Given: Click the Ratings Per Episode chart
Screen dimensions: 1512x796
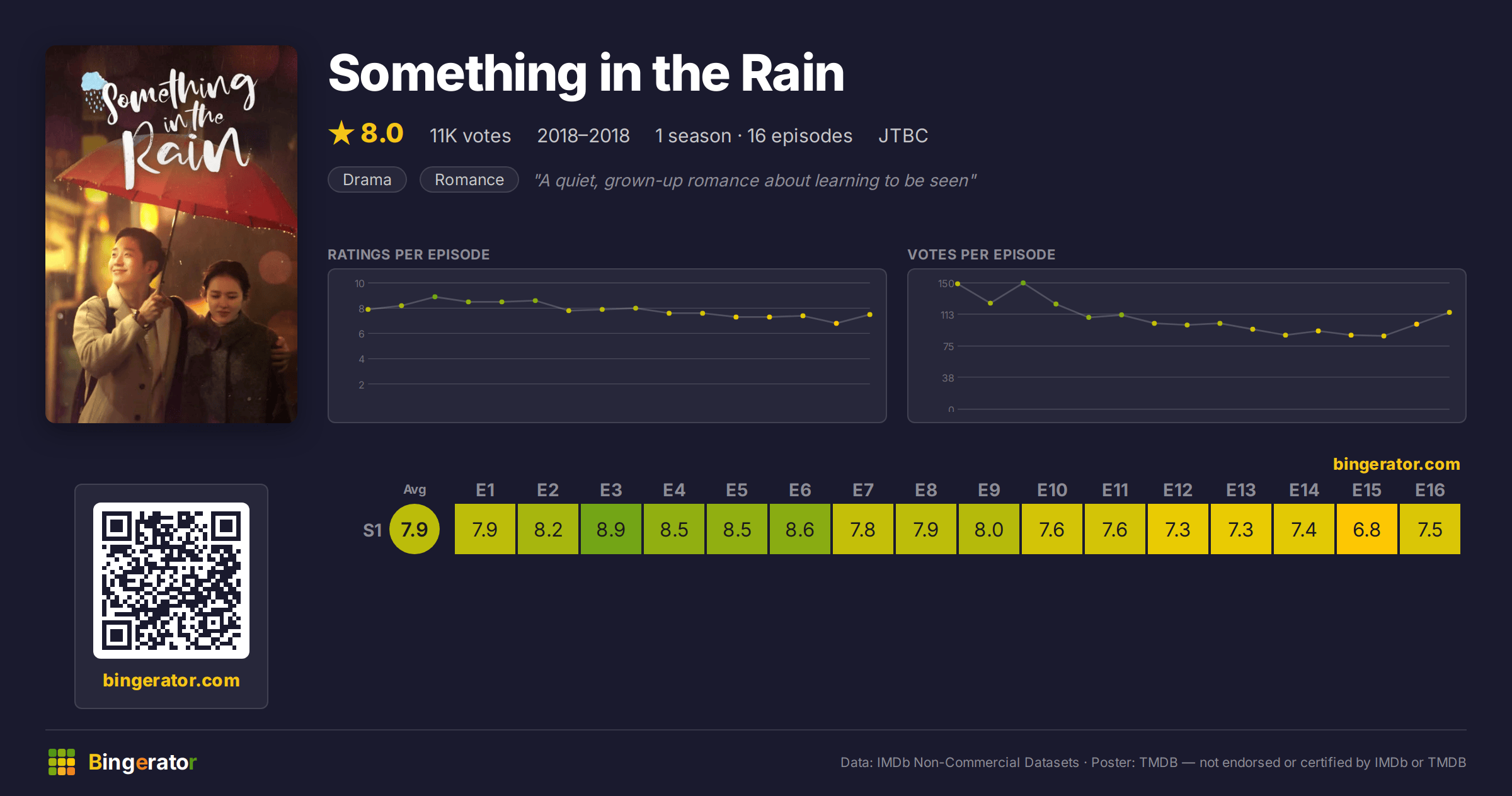Looking at the screenshot, I should coord(607,346).
